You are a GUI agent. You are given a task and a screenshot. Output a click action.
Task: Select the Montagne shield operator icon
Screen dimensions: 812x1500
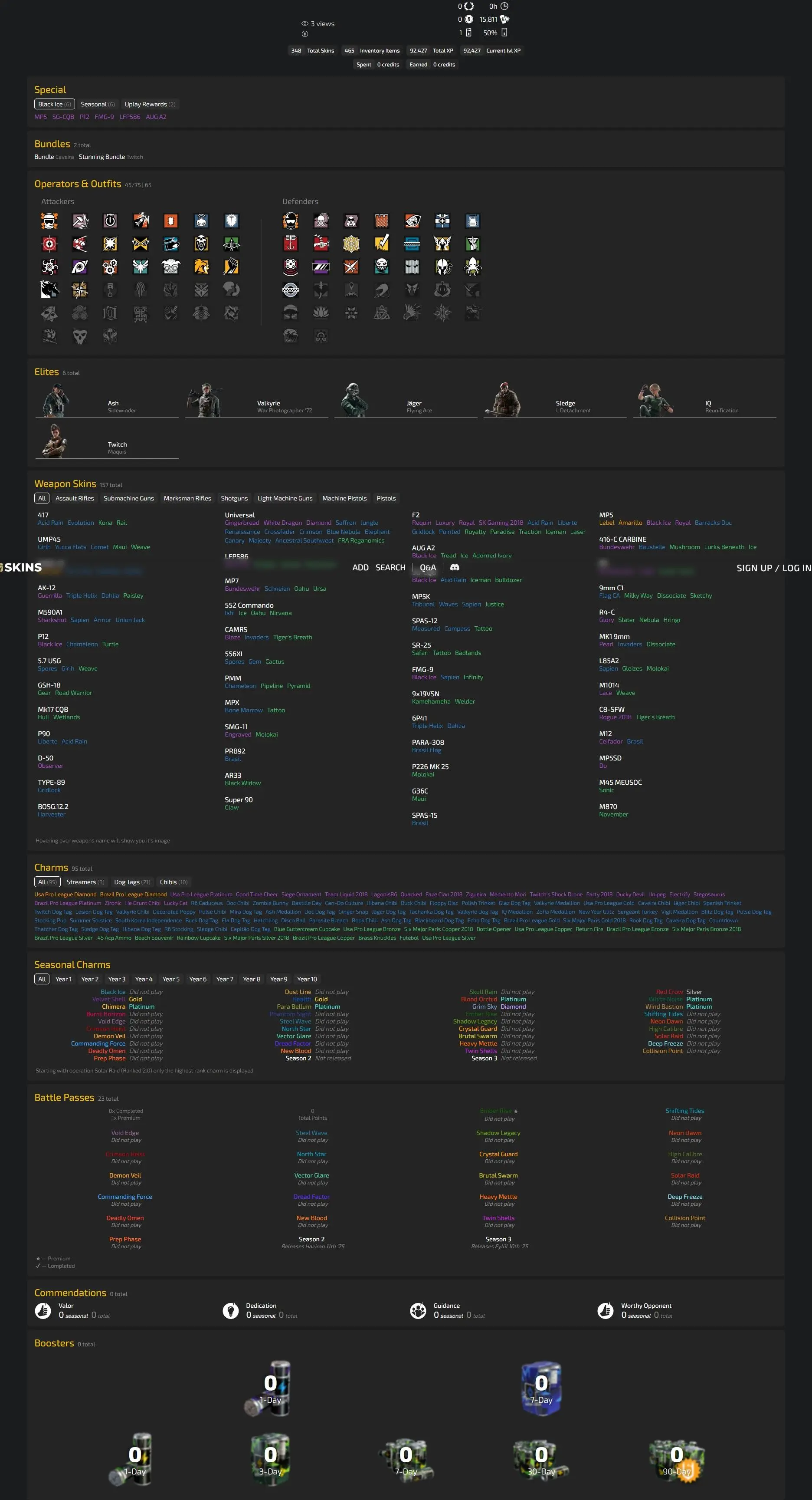232,220
